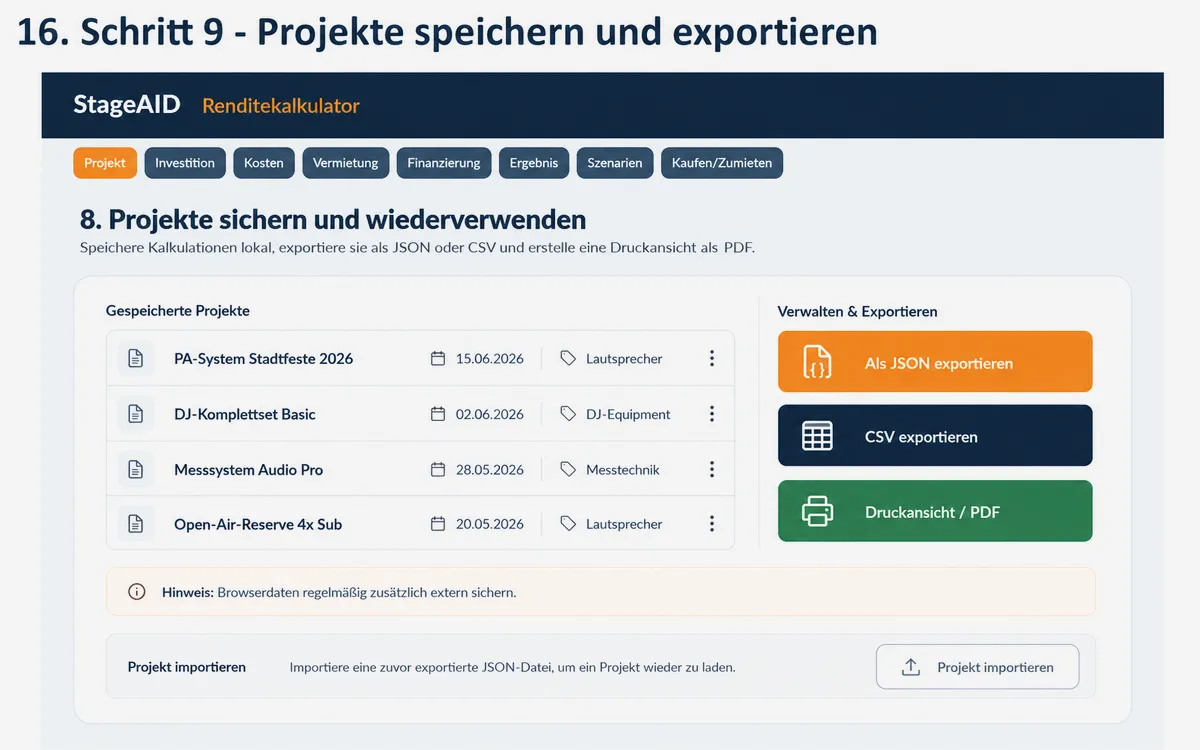Click the CSV table grid icon

(817, 436)
